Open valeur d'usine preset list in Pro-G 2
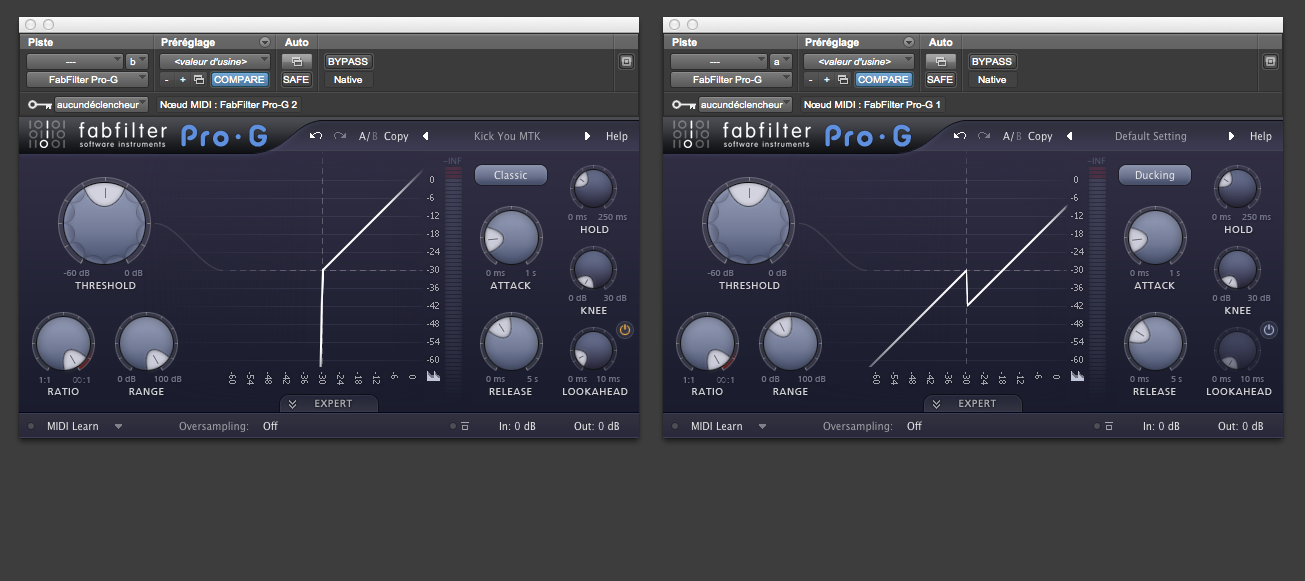Viewport: 1305px width, 581px height. pos(216,61)
